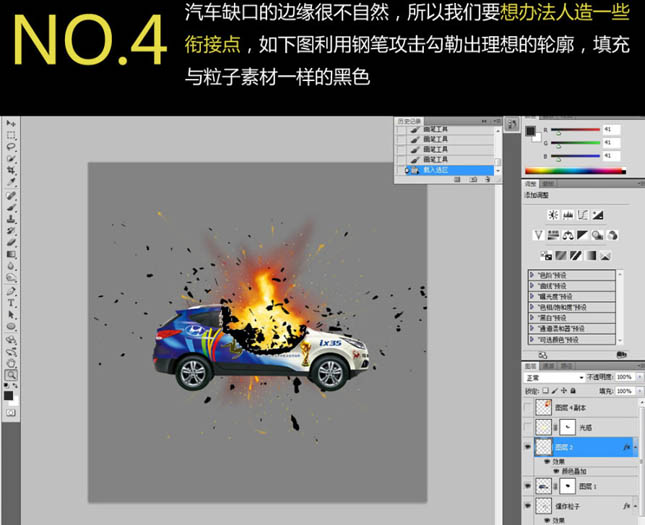Add Curves adjustment
This screenshot has width=645, height=525.
pos(583,214)
